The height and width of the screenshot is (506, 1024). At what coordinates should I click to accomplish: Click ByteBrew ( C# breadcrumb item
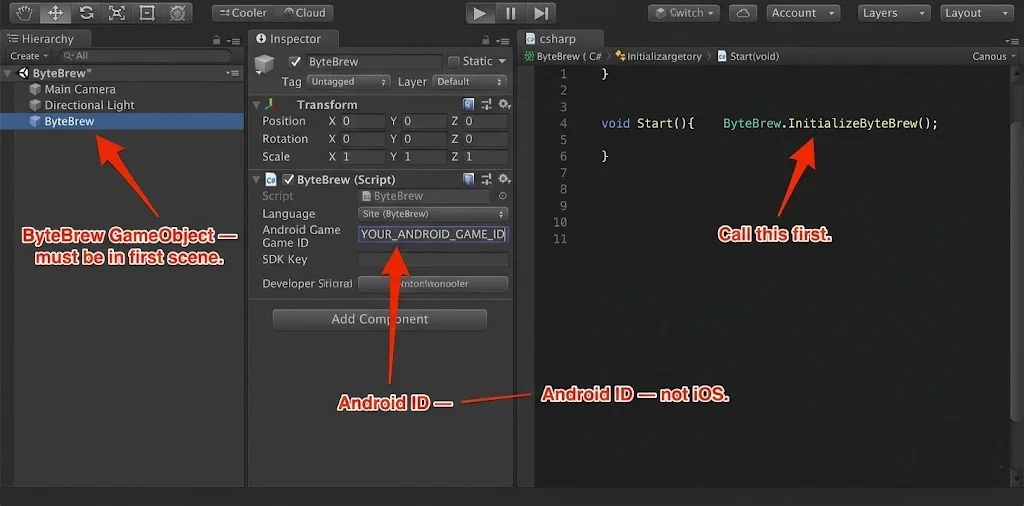(562, 56)
